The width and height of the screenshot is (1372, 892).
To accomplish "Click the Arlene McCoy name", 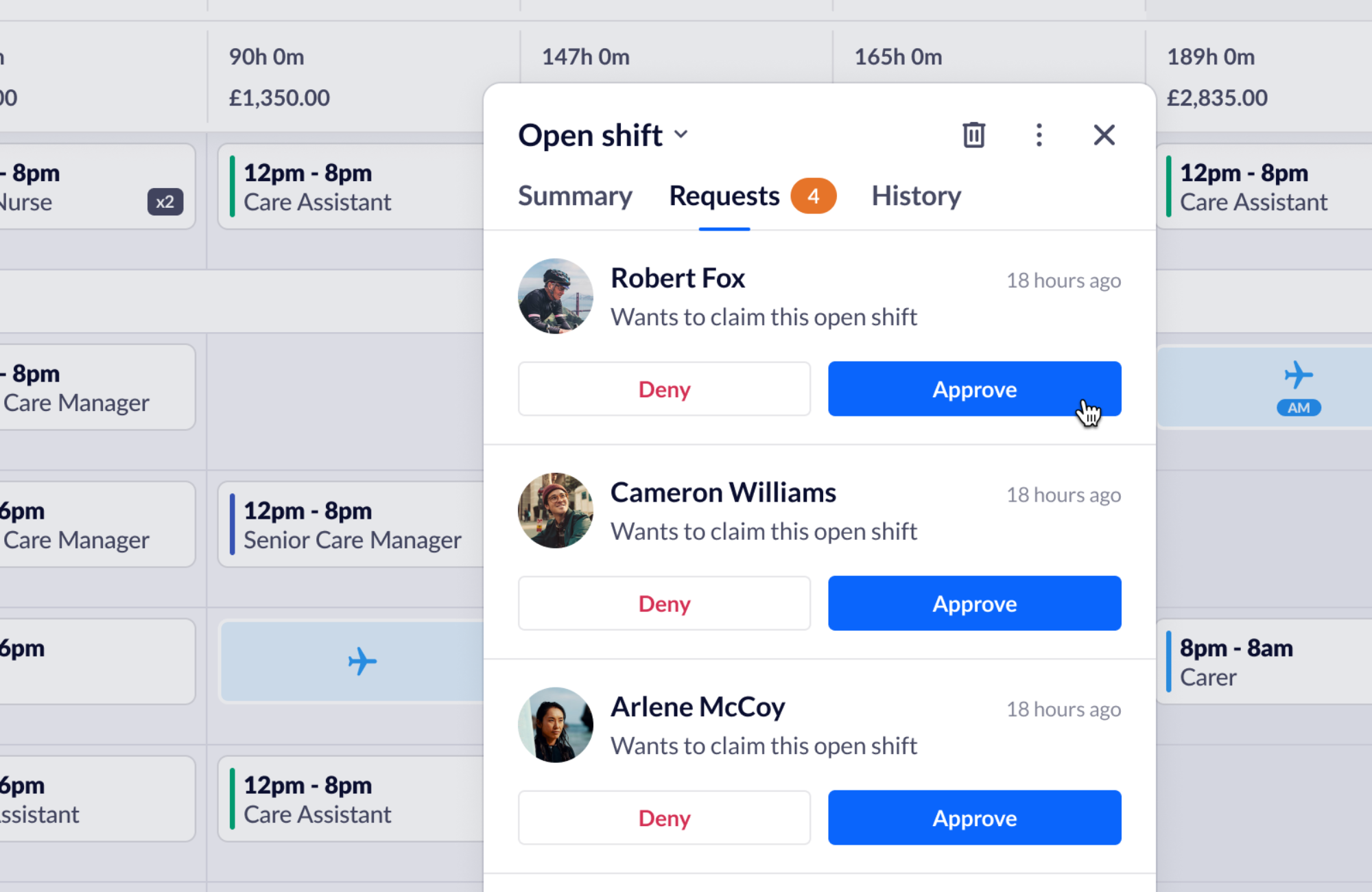I will pos(698,707).
